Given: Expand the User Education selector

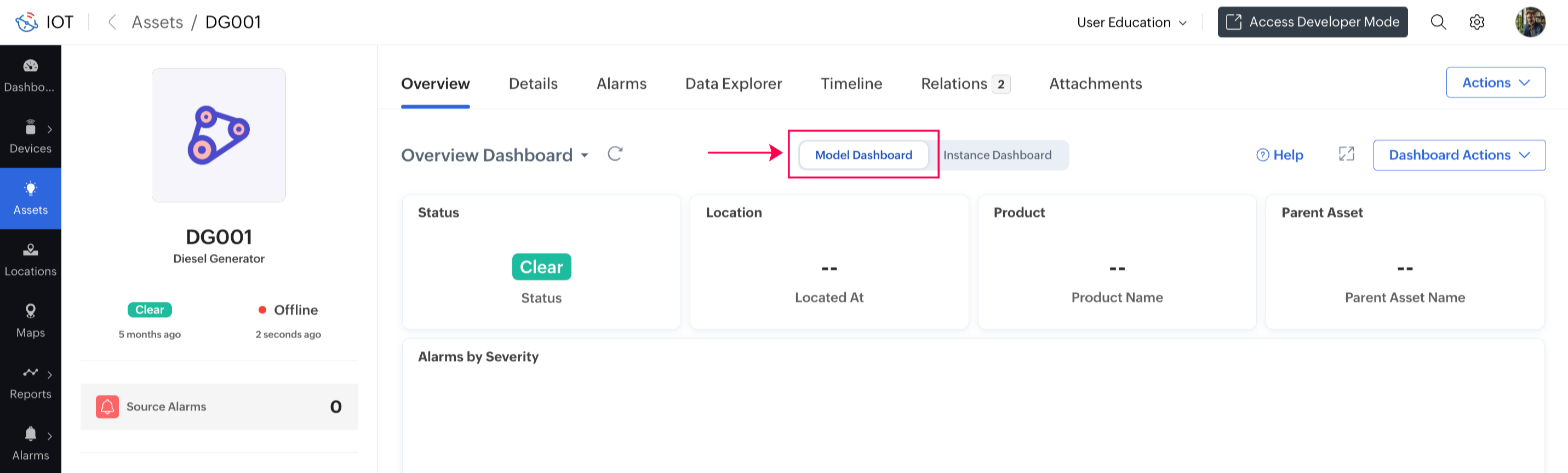Looking at the screenshot, I should [1131, 22].
